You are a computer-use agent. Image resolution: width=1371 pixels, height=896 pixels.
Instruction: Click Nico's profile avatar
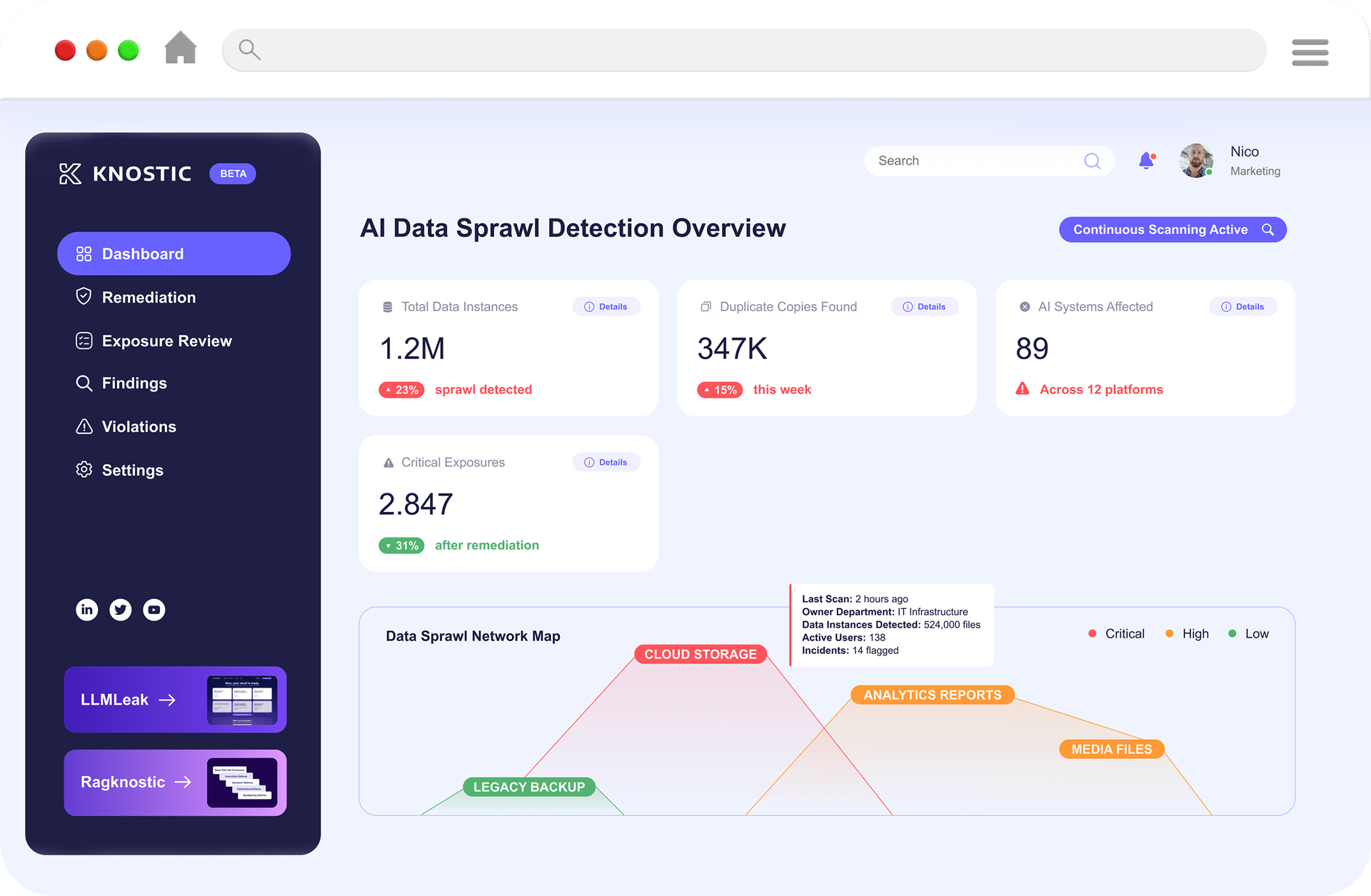tap(1196, 161)
